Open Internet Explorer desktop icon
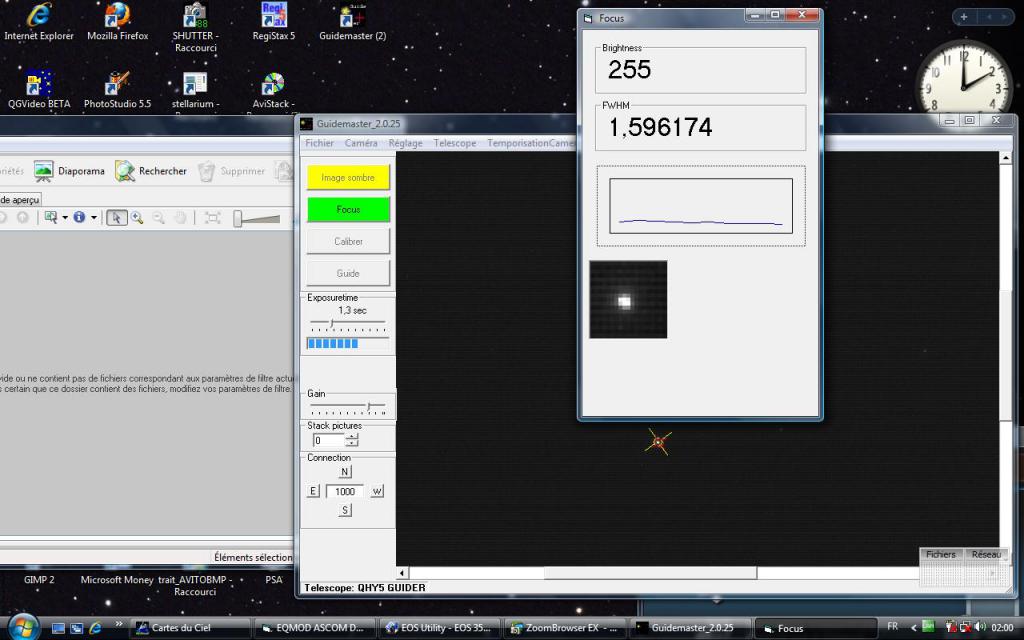Screen dimensions: 1024x640 click(39, 22)
